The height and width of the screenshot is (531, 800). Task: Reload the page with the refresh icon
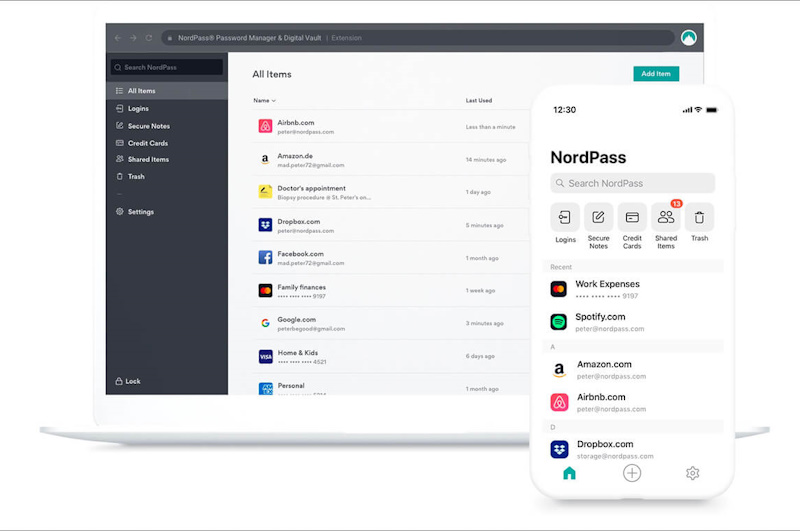[x=148, y=38]
